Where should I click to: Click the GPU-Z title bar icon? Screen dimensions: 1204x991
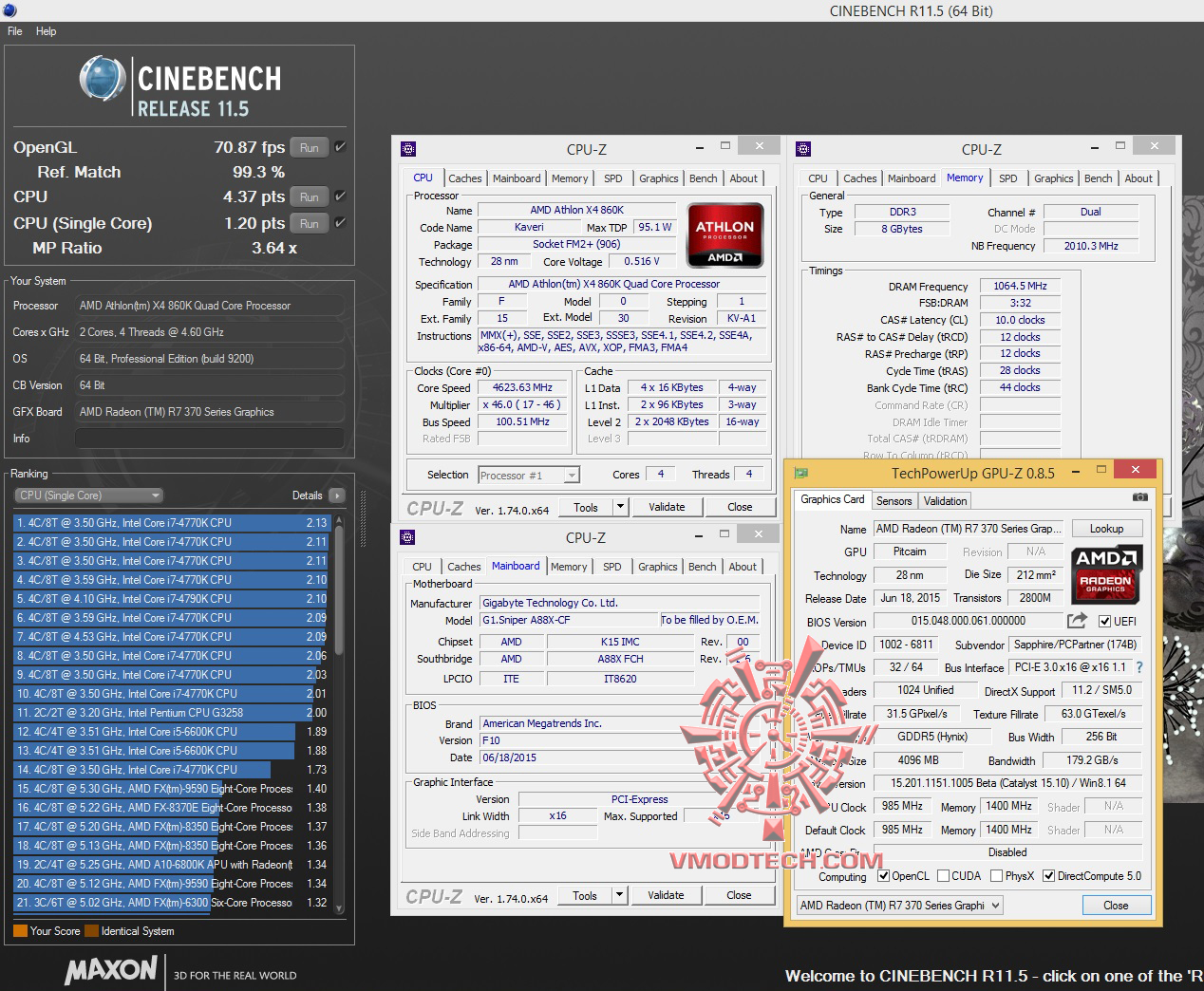click(801, 472)
